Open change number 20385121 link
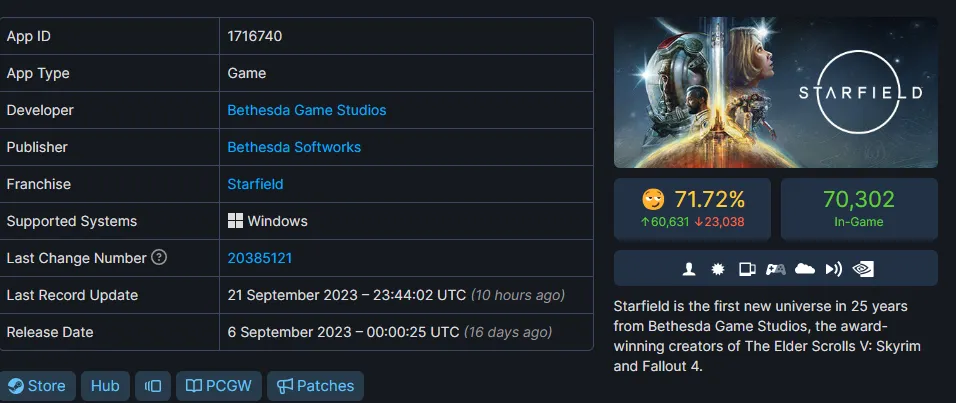The image size is (956, 403). coord(260,258)
